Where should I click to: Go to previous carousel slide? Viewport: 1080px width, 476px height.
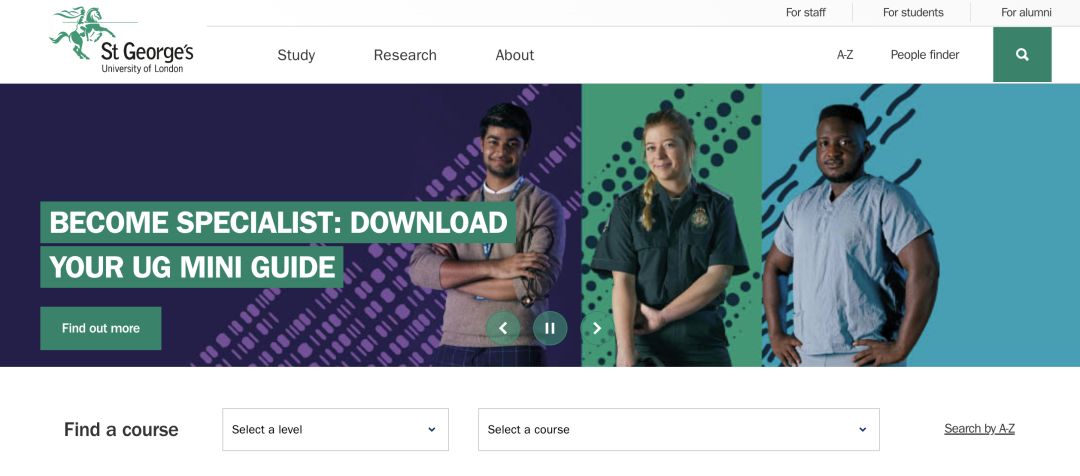coord(503,329)
